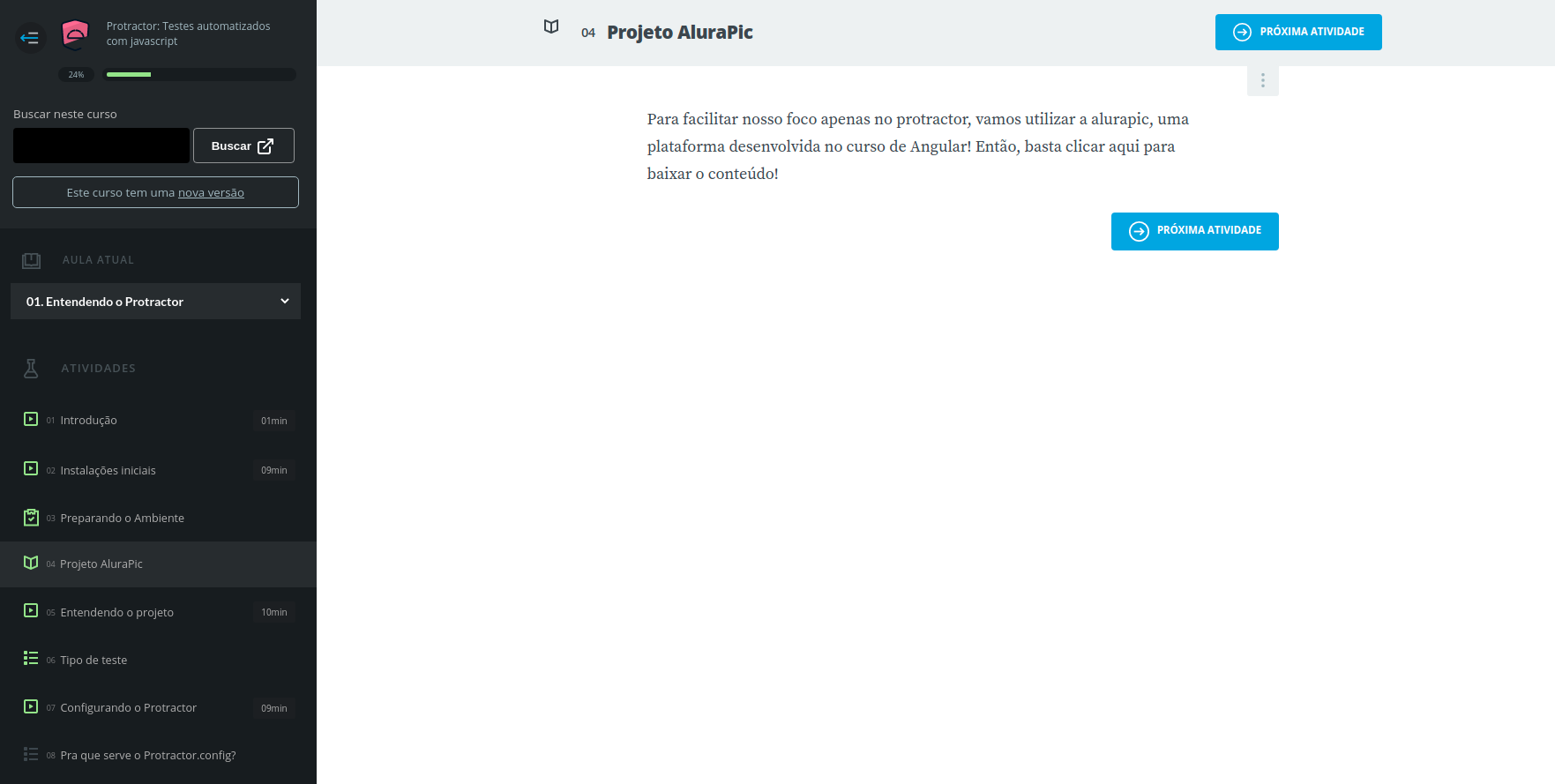Image resolution: width=1555 pixels, height=784 pixels.
Task: Click video icon next to Configurando o Protractor
Action: pos(31,707)
